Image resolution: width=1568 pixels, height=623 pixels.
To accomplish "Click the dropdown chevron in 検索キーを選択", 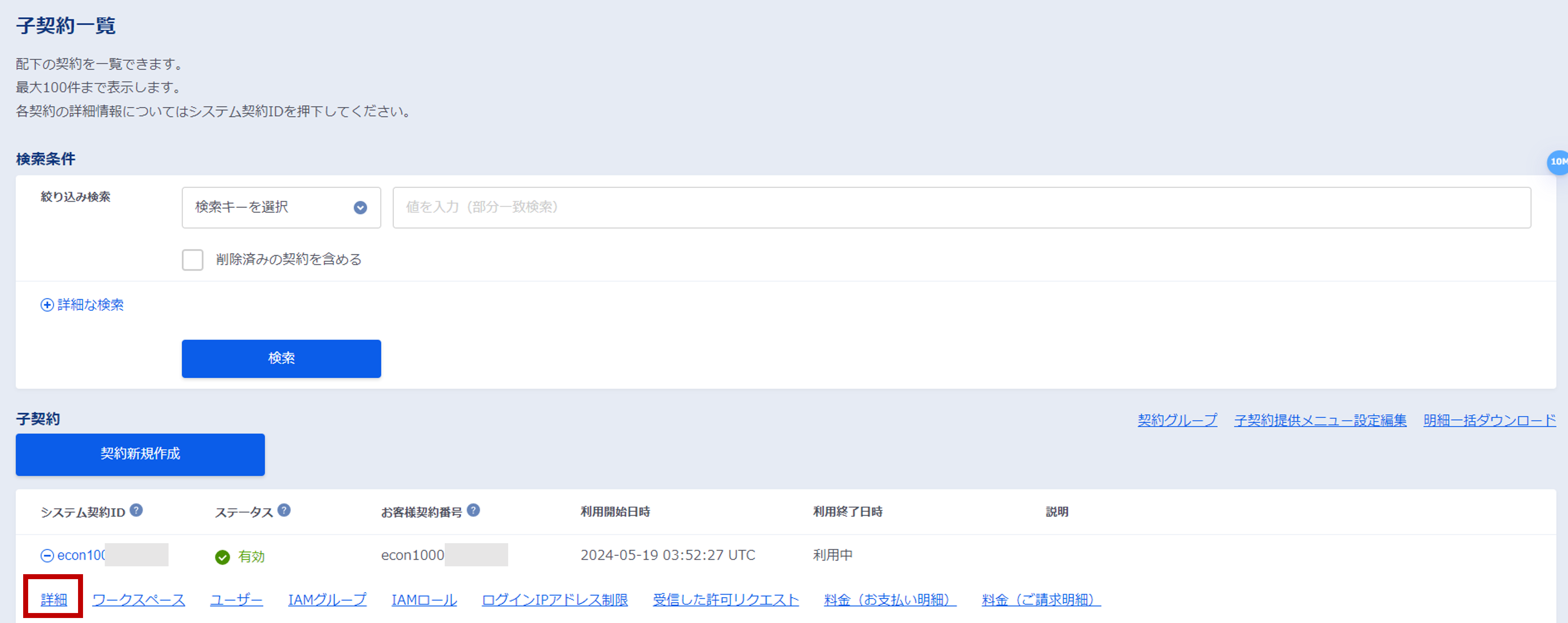I will point(360,207).
